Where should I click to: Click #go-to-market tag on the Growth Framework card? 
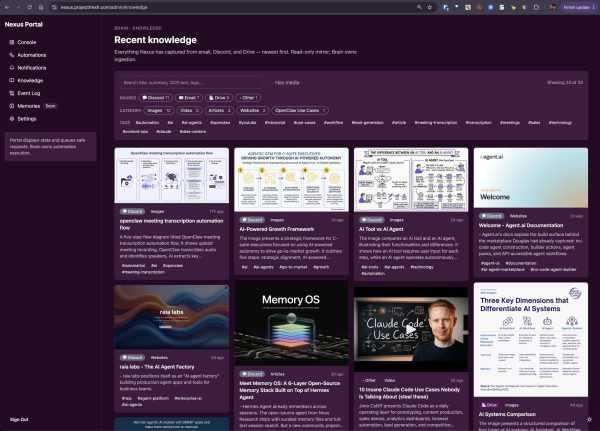293,267
